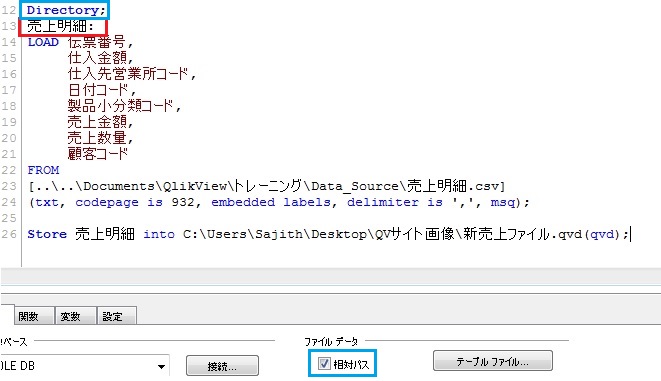Switch to the 設定 tab
The image size is (661, 381).
(117, 316)
